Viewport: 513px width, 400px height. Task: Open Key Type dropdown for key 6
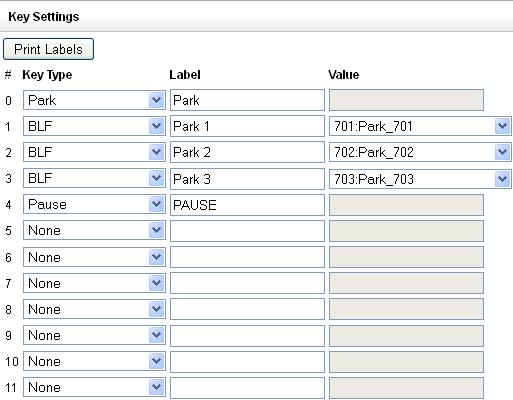pyautogui.click(x=94, y=257)
